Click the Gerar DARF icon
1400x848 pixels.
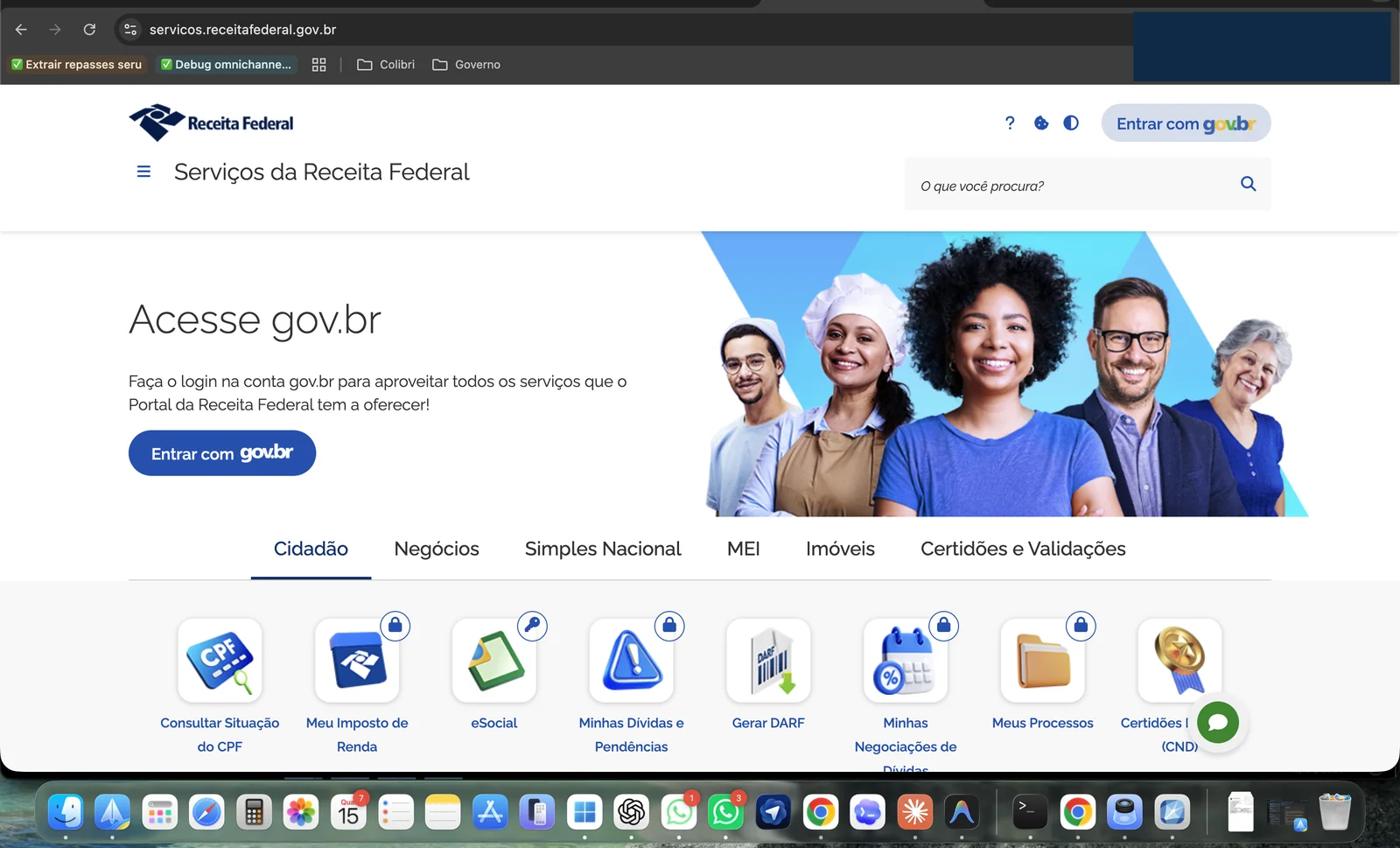click(x=767, y=662)
